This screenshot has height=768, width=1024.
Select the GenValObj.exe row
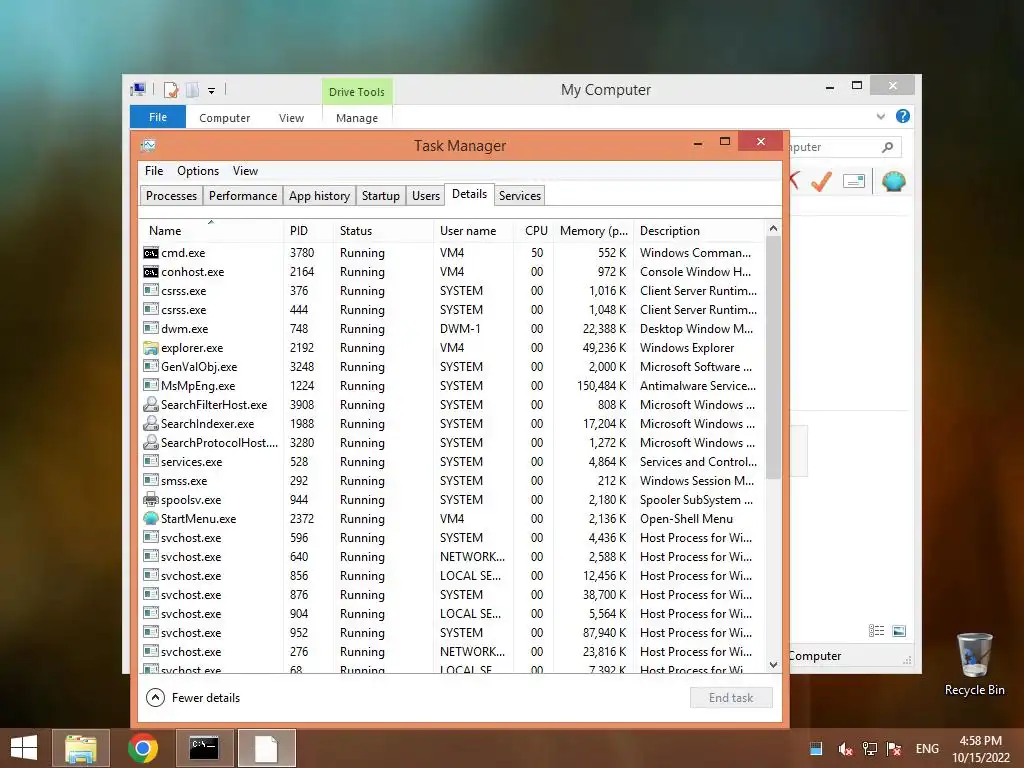click(451, 366)
